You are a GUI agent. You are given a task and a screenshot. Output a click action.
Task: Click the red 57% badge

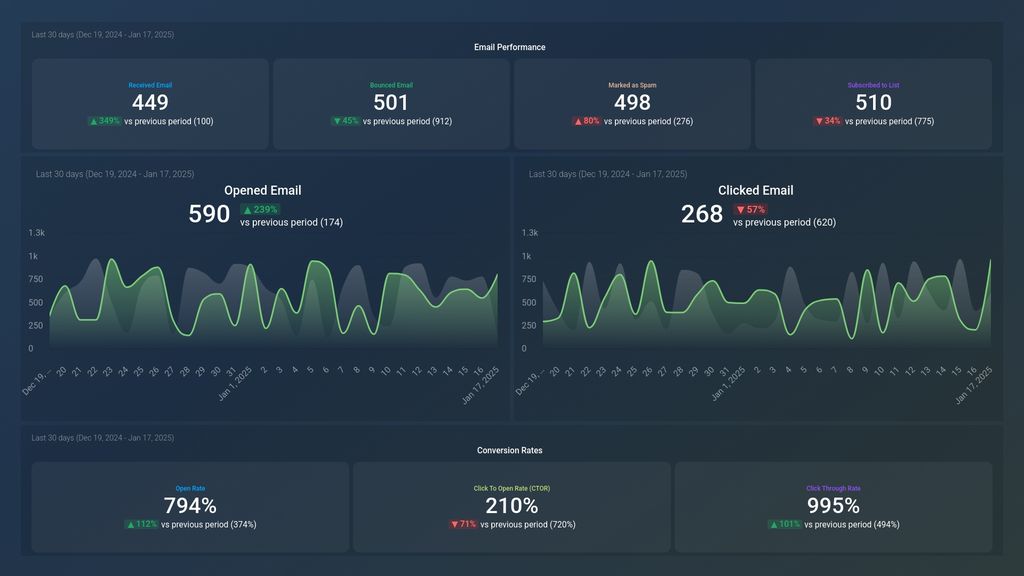pyautogui.click(x=750, y=210)
